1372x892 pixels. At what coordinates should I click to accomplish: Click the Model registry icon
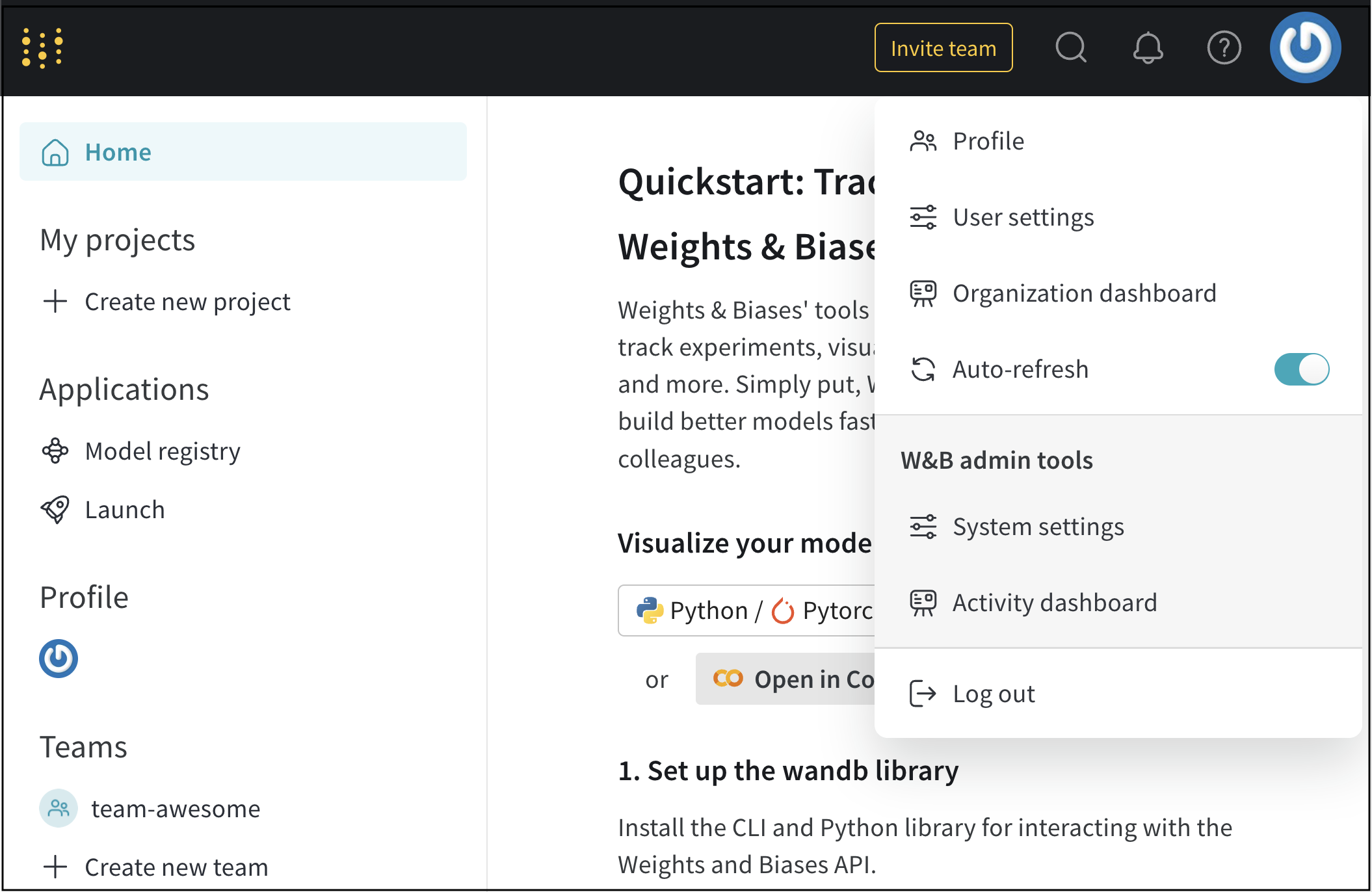coord(55,451)
